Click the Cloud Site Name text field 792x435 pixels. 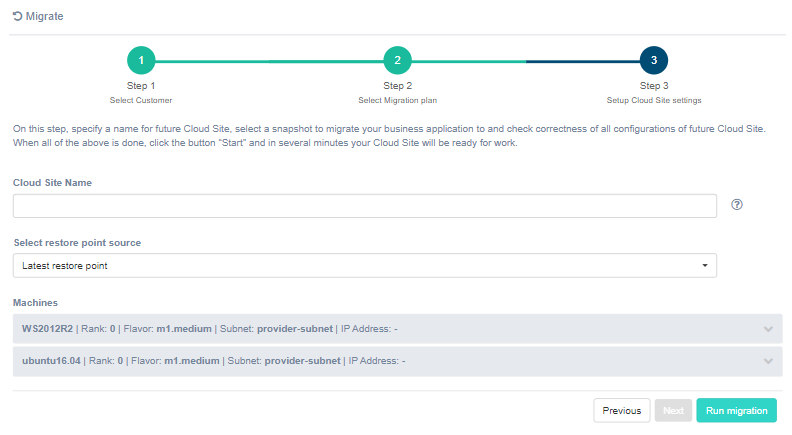[364, 206]
